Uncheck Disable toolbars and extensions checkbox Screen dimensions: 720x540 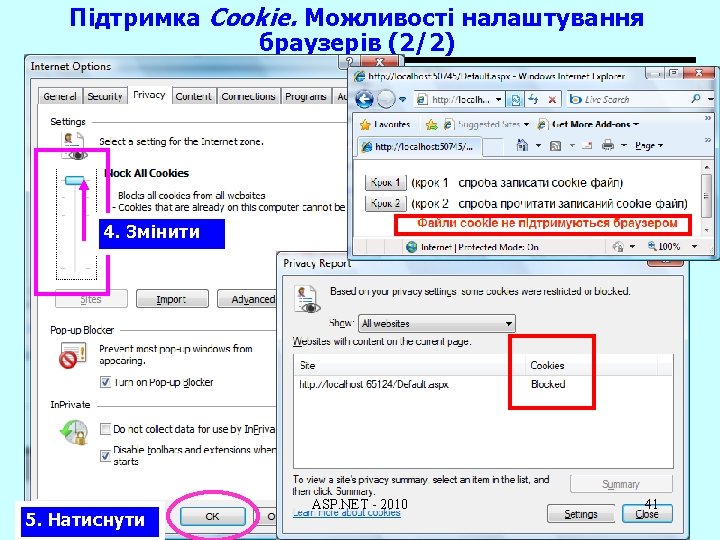105,455
